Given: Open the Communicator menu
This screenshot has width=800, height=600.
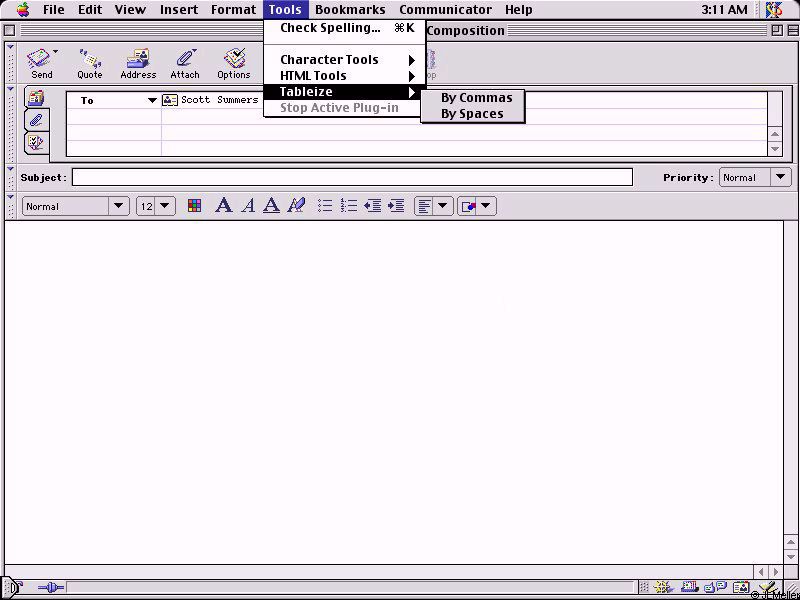Looking at the screenshot, I should [445, 9].
